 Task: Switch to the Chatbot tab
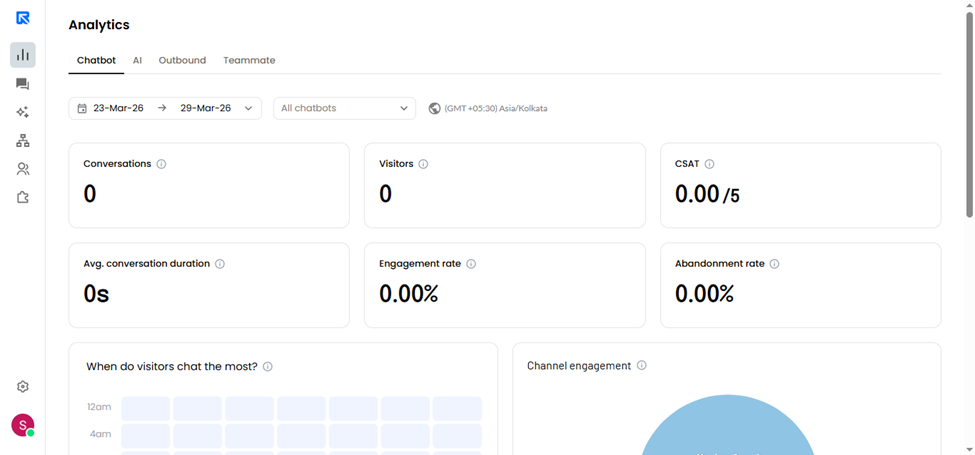point(96,60)
